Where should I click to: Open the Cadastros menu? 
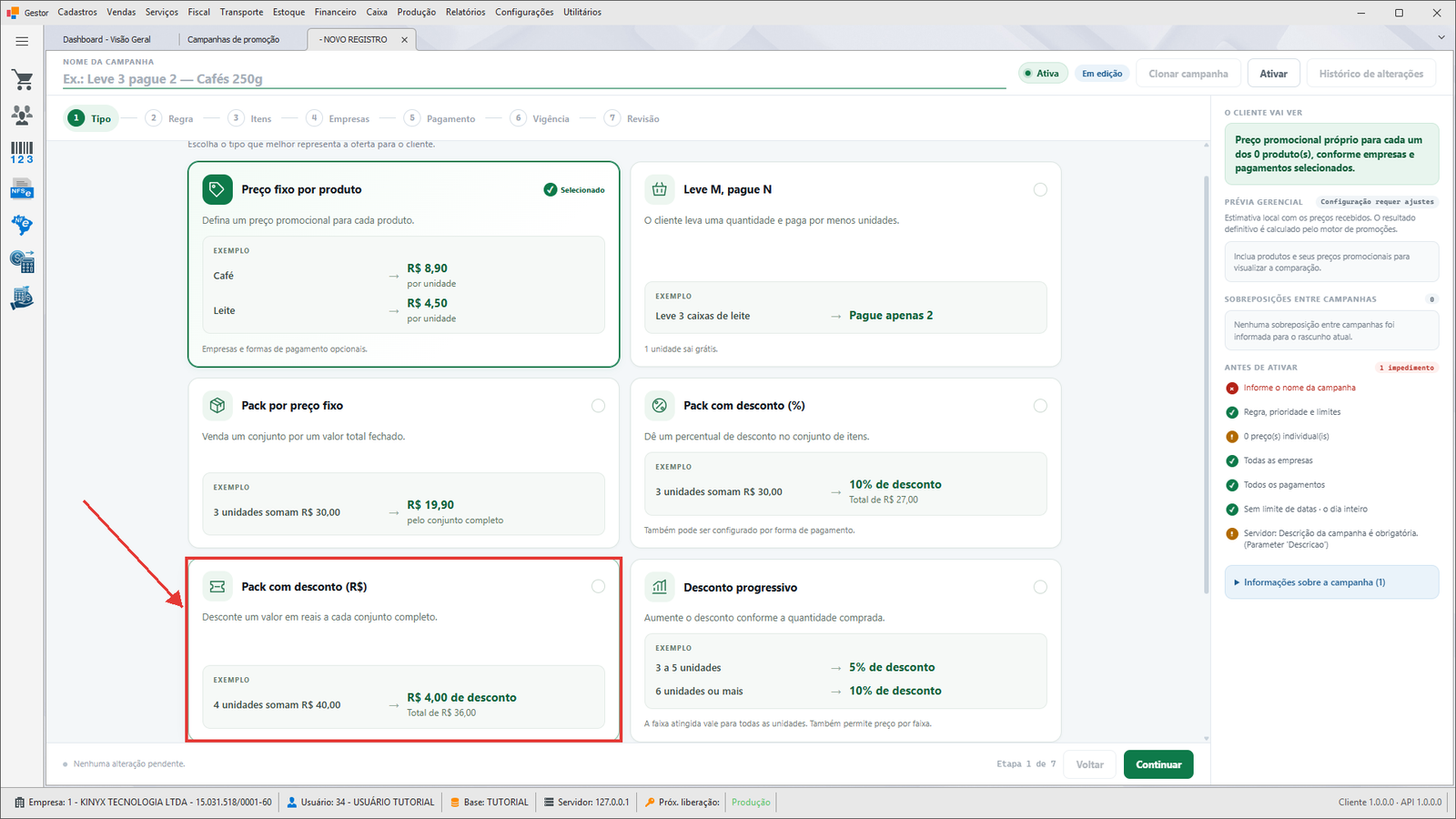coord(77,12)
